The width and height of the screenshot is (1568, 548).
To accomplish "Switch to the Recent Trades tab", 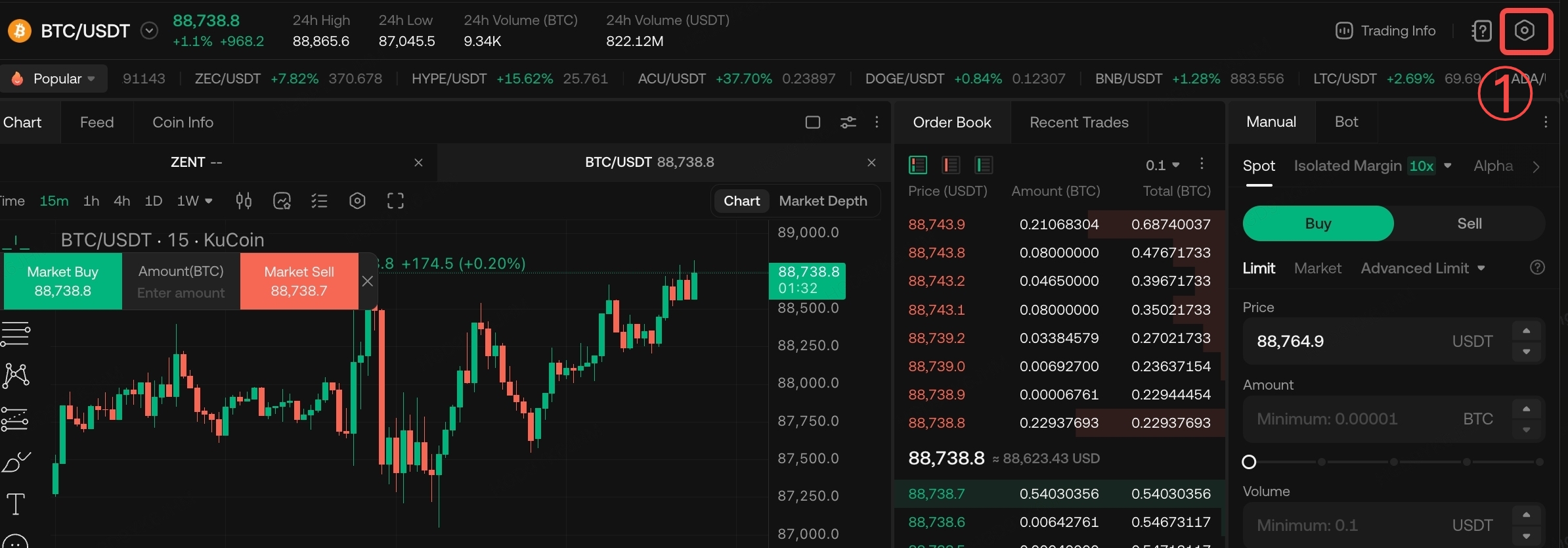I will tap(1079, 122).
